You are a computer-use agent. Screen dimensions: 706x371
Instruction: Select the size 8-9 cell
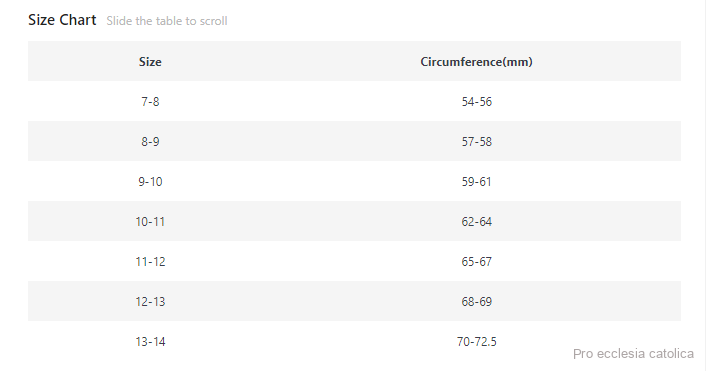150,141
